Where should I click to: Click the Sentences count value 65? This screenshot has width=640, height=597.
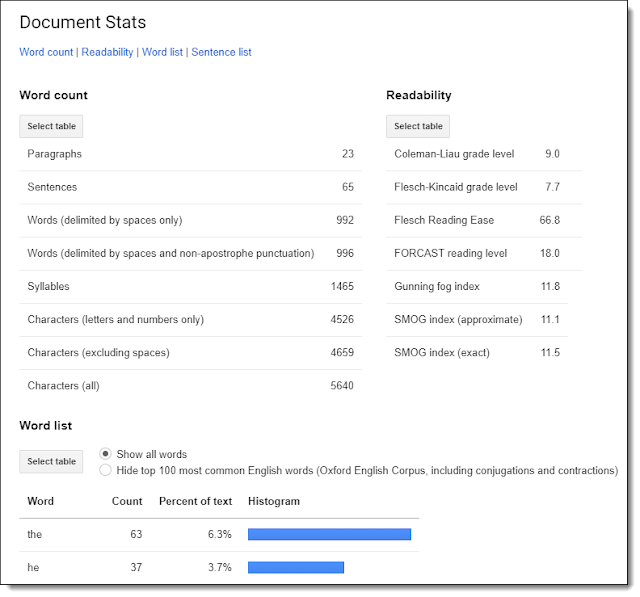(347, 187)
